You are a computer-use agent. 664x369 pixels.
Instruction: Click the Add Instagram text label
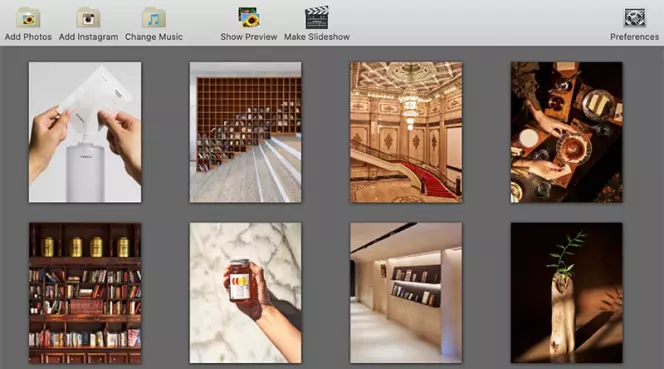click(89, 37)
